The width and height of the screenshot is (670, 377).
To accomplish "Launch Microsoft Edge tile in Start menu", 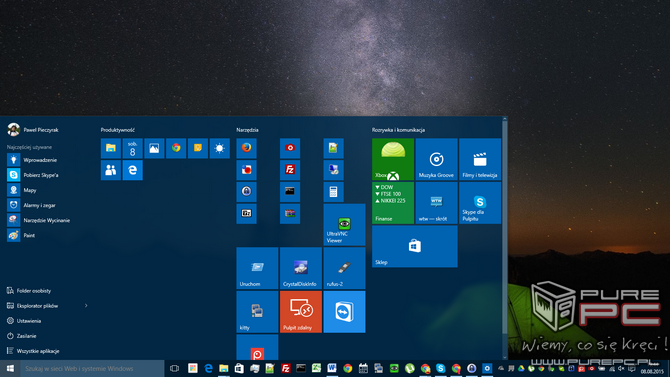I will point(132,170).
